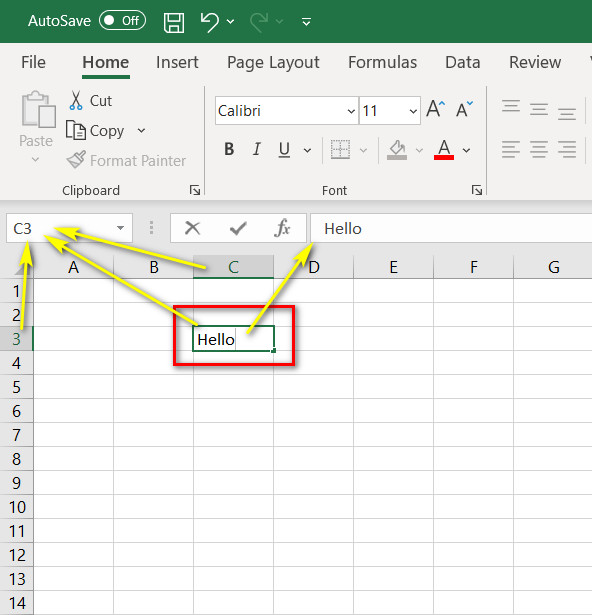Click the Top Align icon
This screenshot has height=615, width=592.
511,107
